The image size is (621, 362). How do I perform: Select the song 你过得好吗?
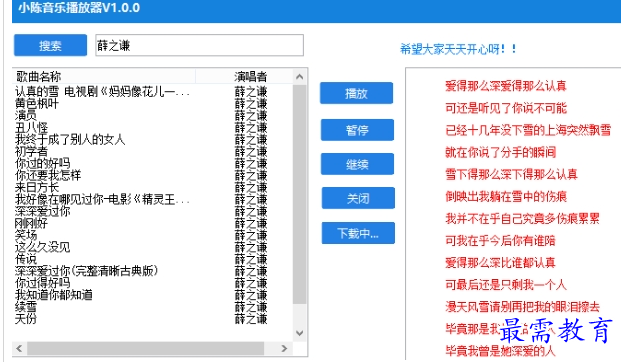click(42, 283)
